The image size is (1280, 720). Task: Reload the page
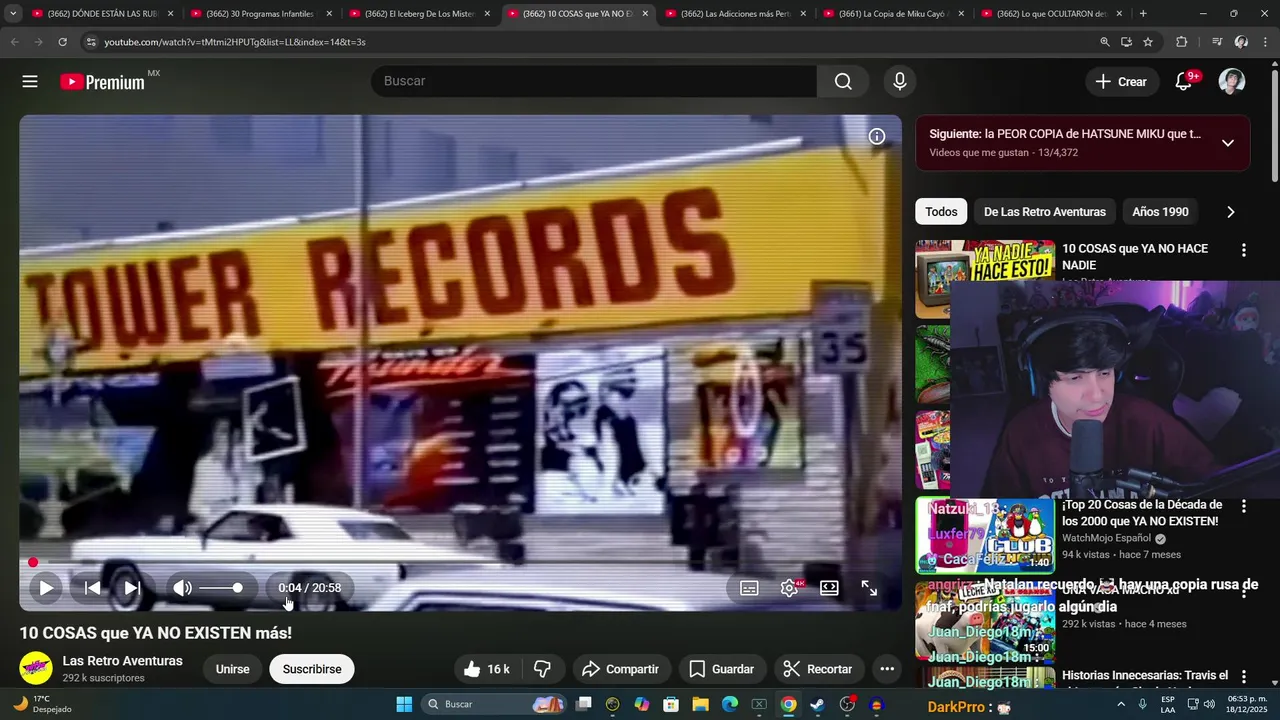tap(62, 42)
